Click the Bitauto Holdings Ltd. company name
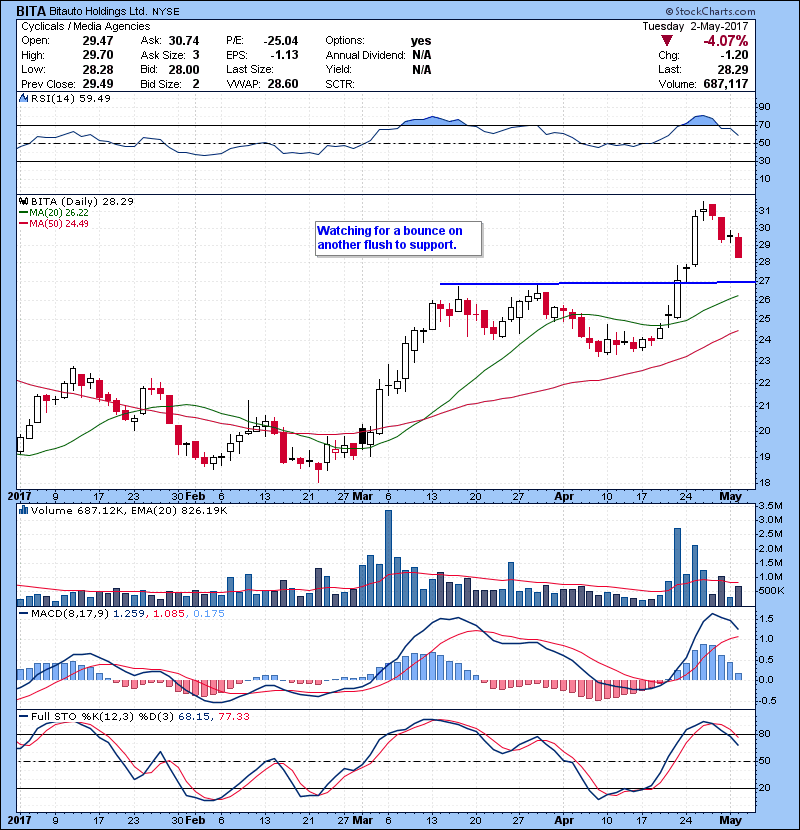 (x=99, y=11)
